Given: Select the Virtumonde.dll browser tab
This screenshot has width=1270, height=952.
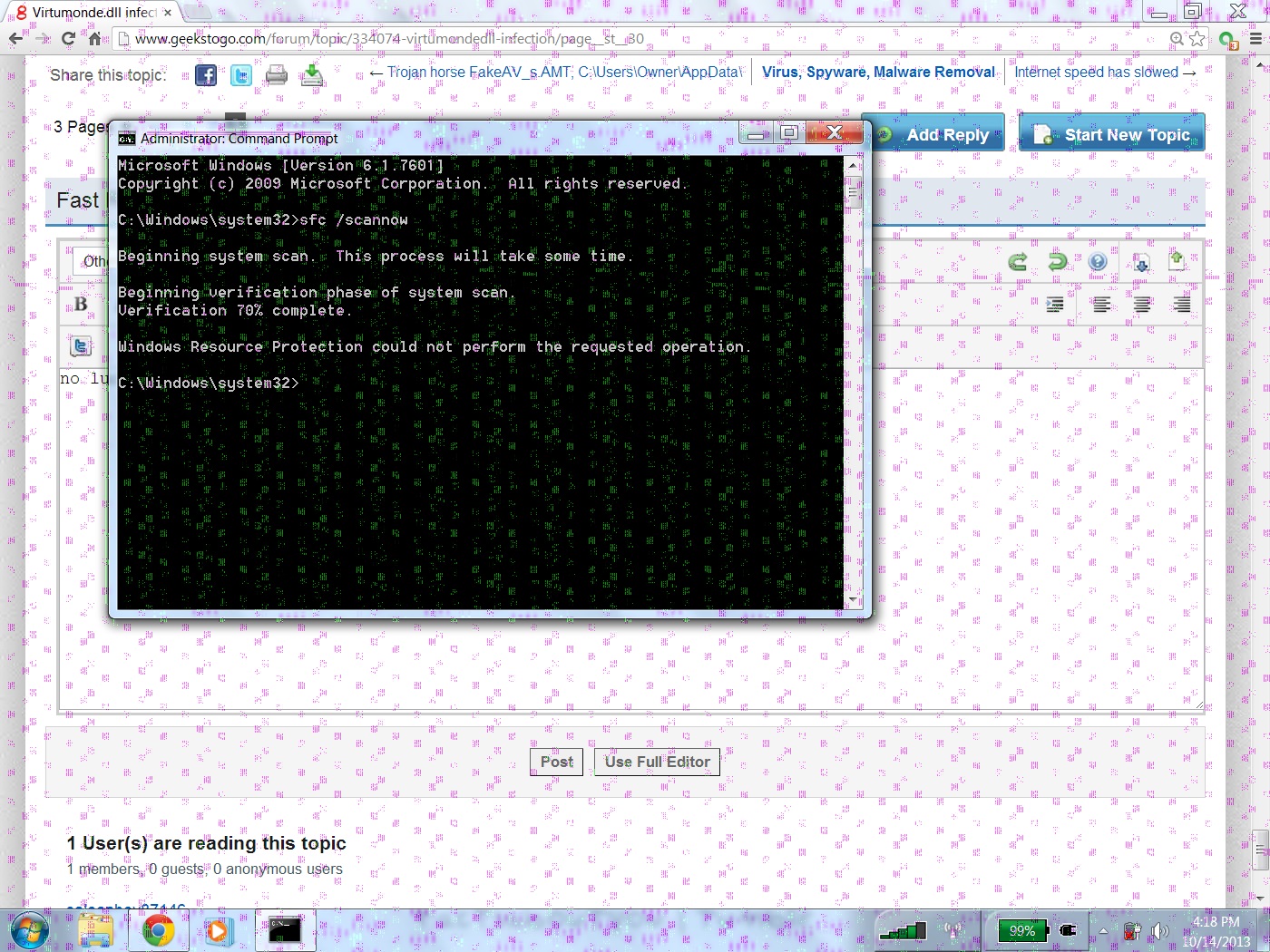Looking at the screenshot, I should [93, 12].
